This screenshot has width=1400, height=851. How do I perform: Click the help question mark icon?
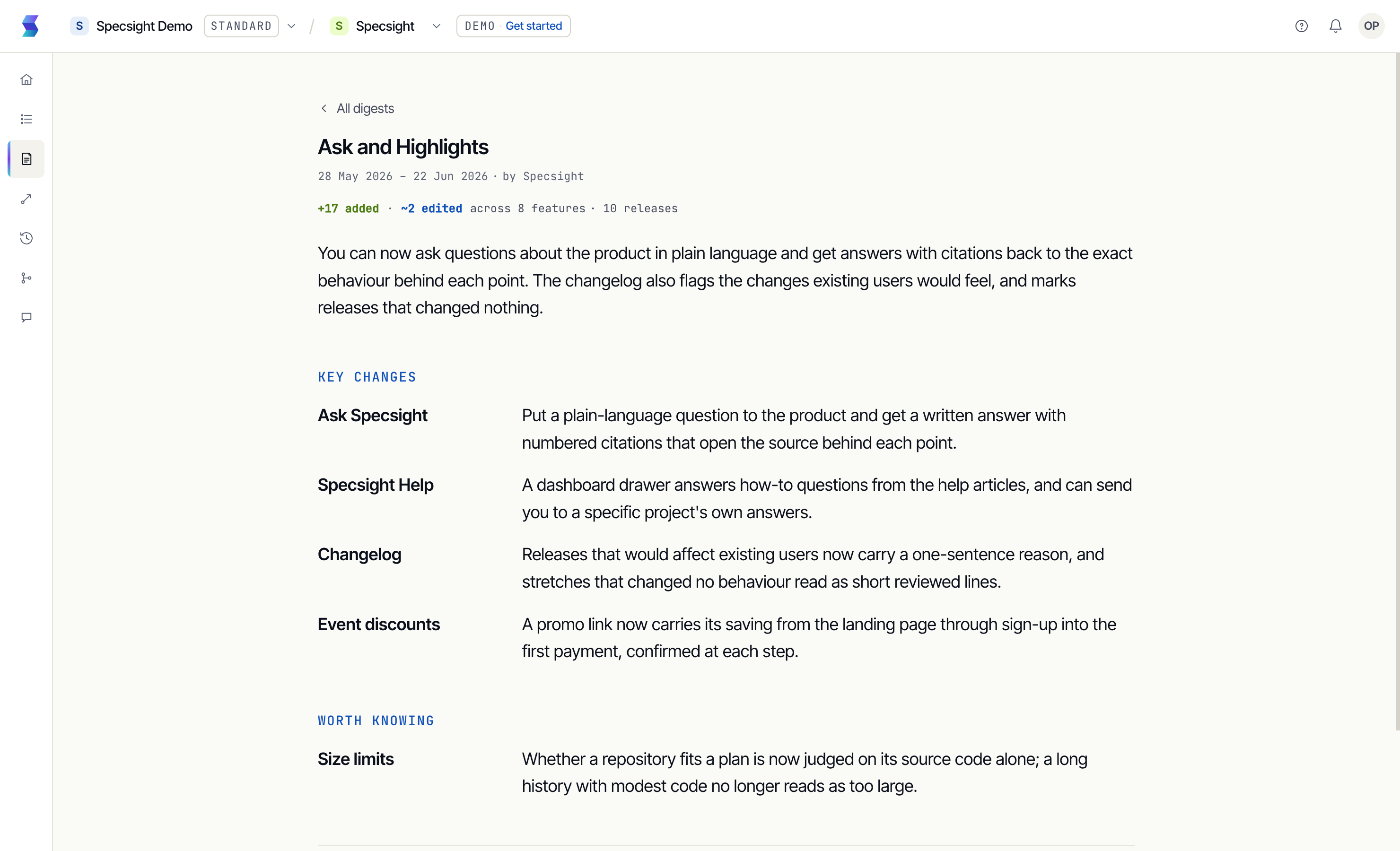coord(1301,26)
